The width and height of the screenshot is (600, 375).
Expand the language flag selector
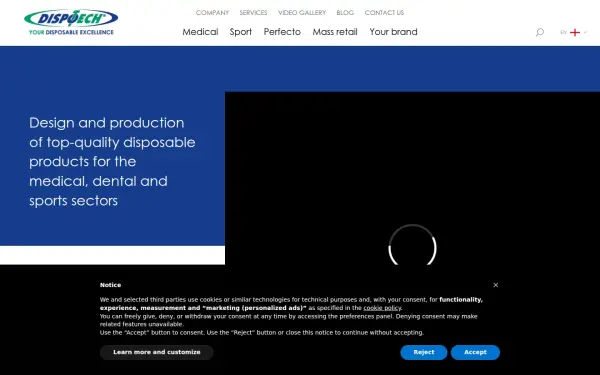573,33
